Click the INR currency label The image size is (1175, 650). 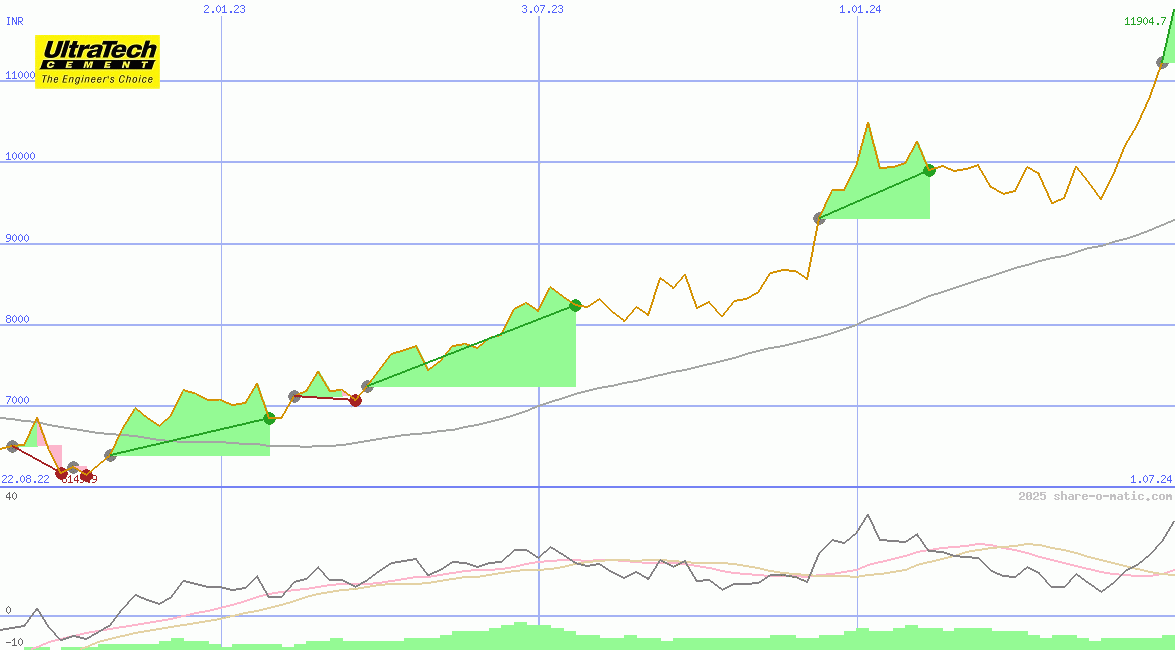(14, 21)
